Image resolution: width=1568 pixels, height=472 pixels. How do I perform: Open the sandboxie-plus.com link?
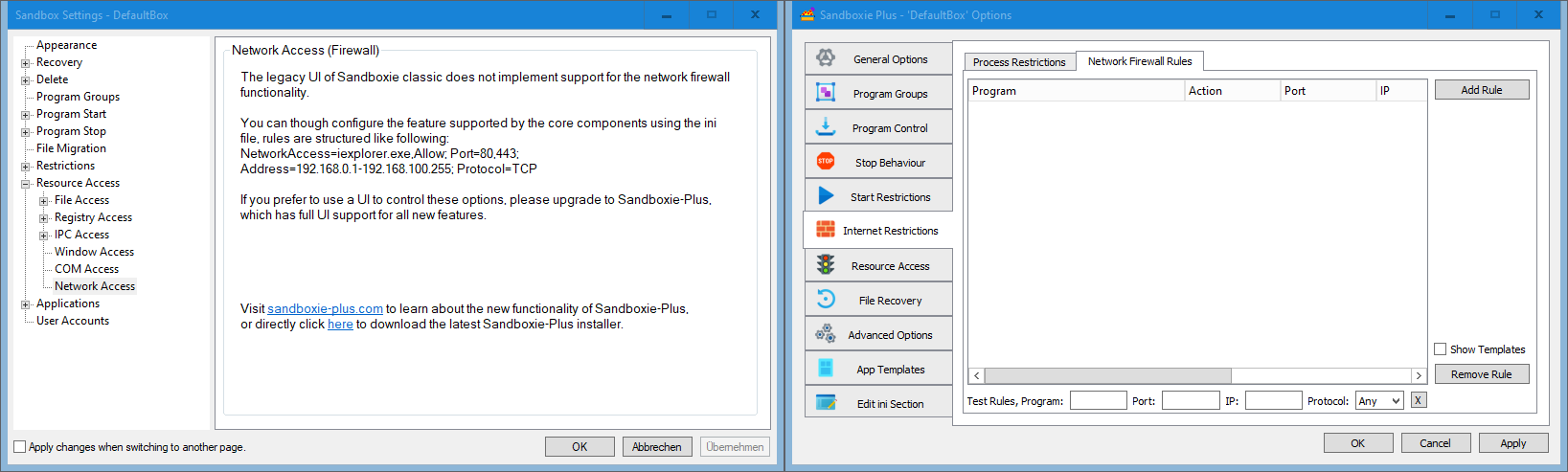pyautogui.click(x=325, y=309)
